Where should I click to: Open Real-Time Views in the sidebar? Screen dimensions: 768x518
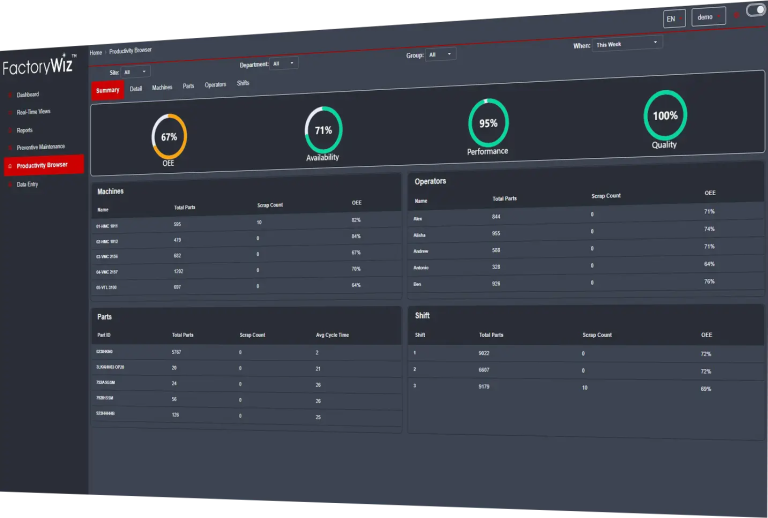pyautogui.click(x=33, y=112)
